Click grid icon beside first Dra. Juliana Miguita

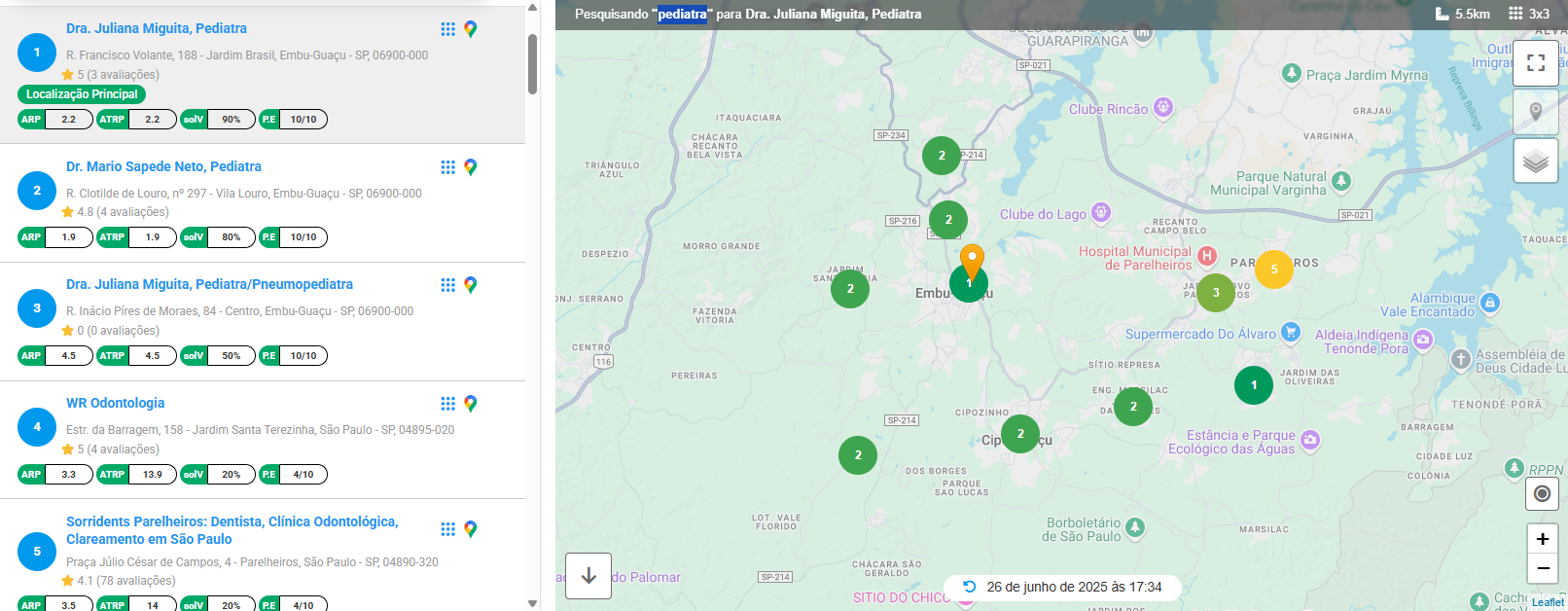pos(447,29)
